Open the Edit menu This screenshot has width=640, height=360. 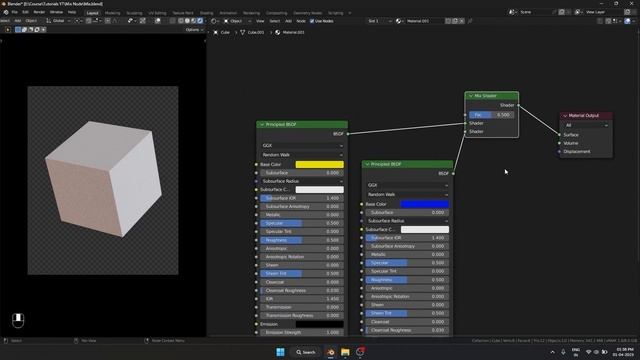(x=25, y=12)
